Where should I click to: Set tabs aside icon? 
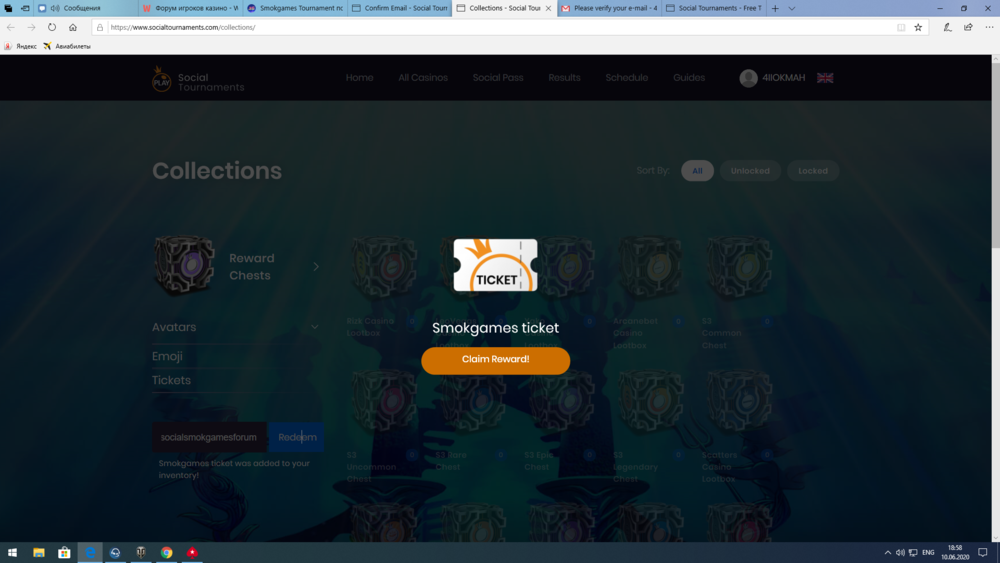click(25, 8)
